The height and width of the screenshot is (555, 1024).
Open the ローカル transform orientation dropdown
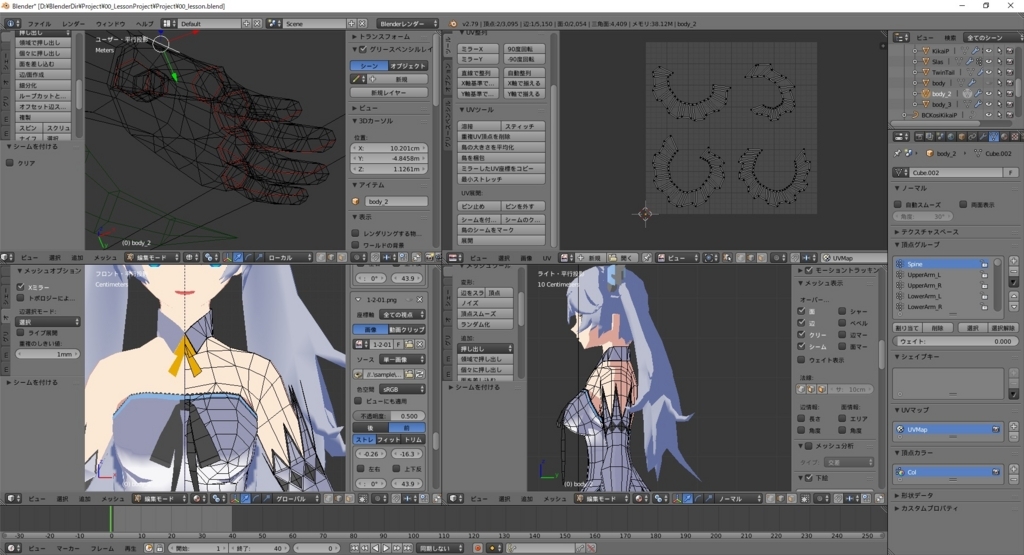[x=289, y=257]
